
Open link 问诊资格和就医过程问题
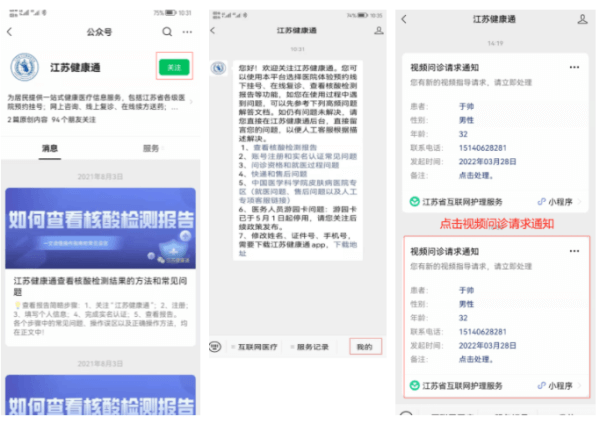tap(295, 165)
